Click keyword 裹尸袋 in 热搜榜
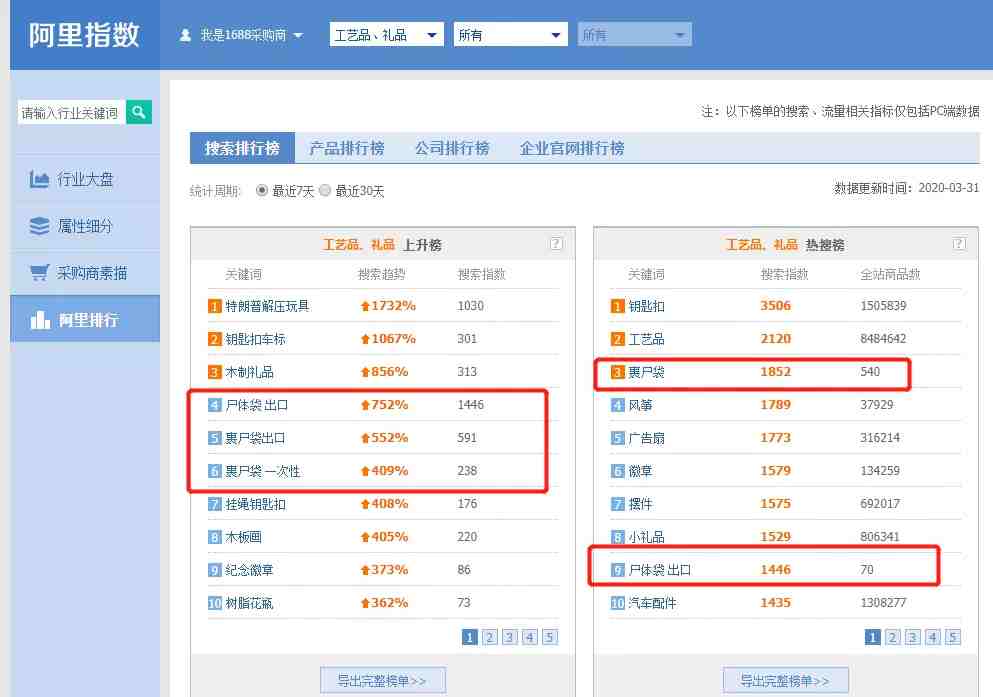The height and width of the screenshot is (697, 993). click(x=646, y=372)
